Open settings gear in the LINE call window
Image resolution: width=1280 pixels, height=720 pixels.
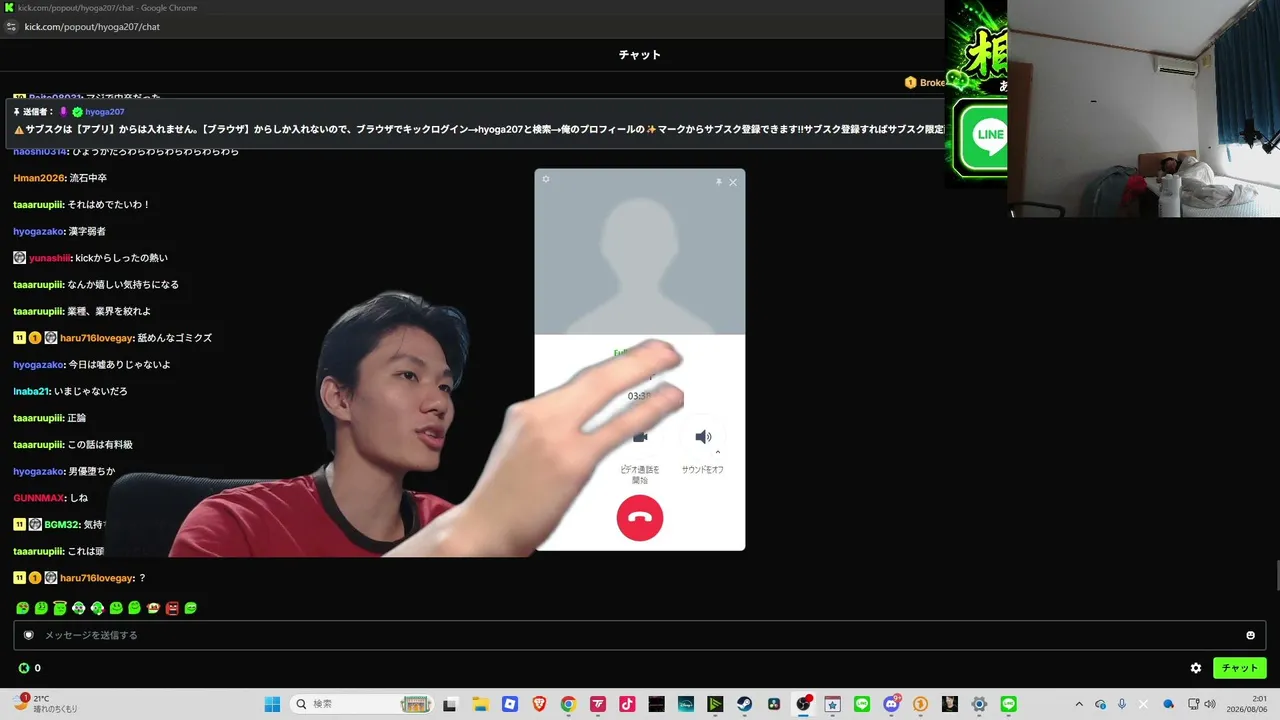[x=546, y=179]
